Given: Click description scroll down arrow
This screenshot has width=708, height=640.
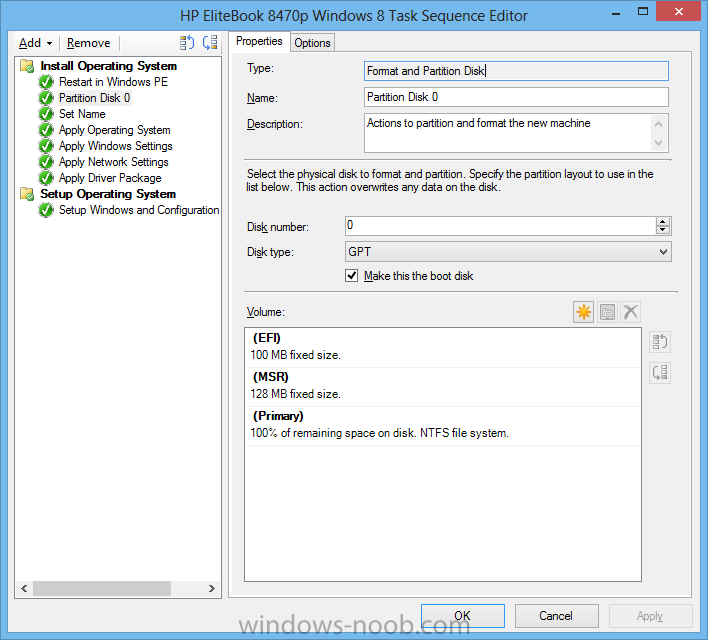Looking at the screenshot, I should (x=658, y=143).
